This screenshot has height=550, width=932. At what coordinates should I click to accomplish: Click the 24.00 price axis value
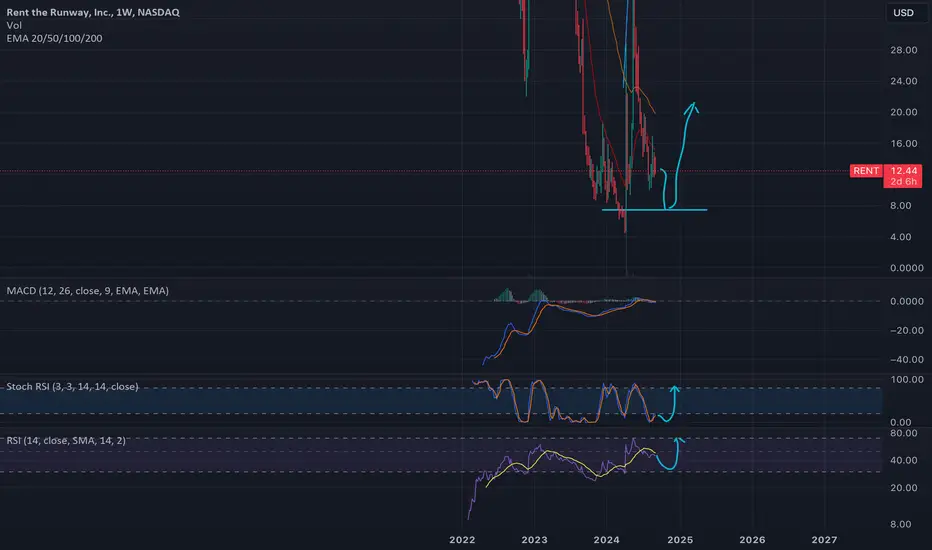(903, 81)
